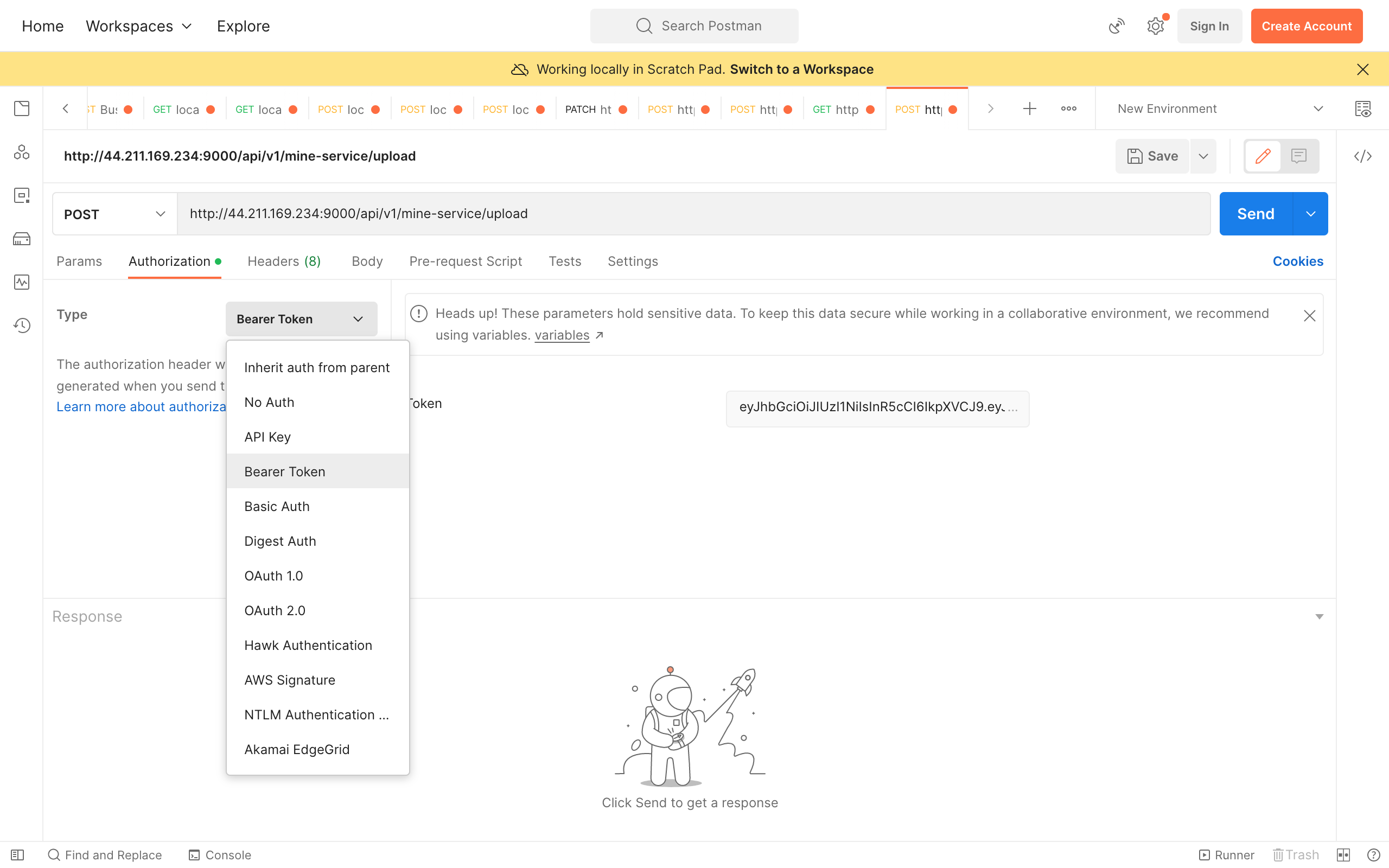The height and width of the screenshot is (868, 1389).
Task: Open the Environments sidebar icon
Action: click(x=22, y=196)
